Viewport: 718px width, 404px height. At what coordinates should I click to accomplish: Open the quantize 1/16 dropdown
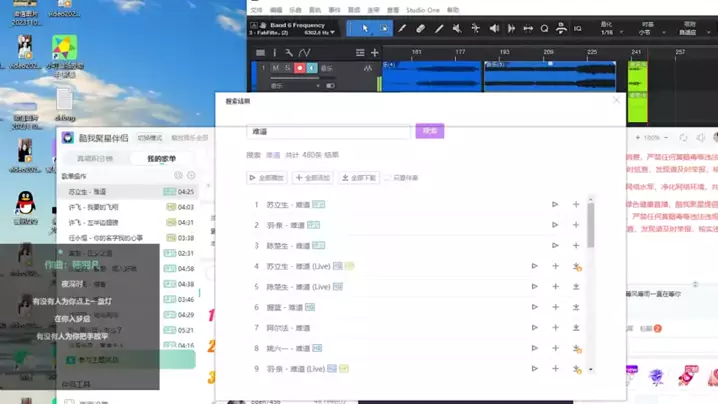click(x=607, y=32)
